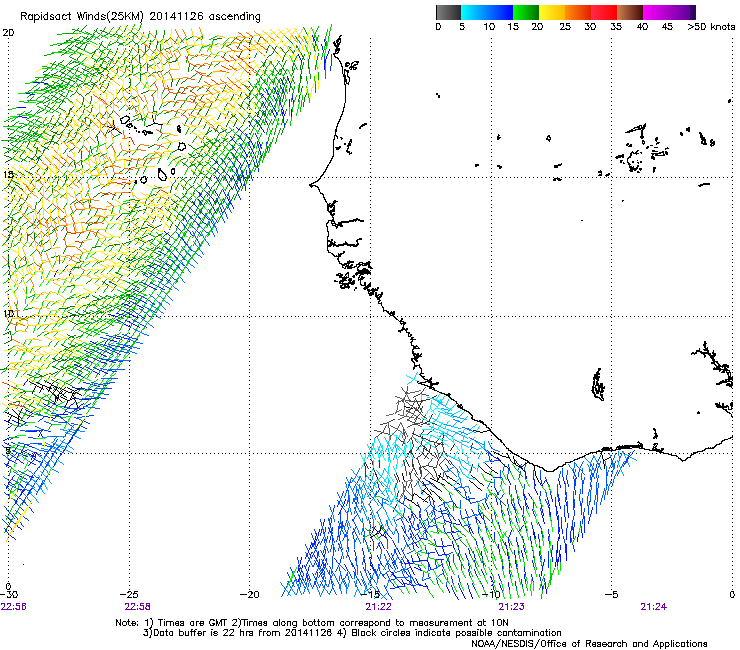Image resolution: width=740 pixels, height=650 pixels.
Task: Click the '35' legend scale label
Action: pos(616,27)
